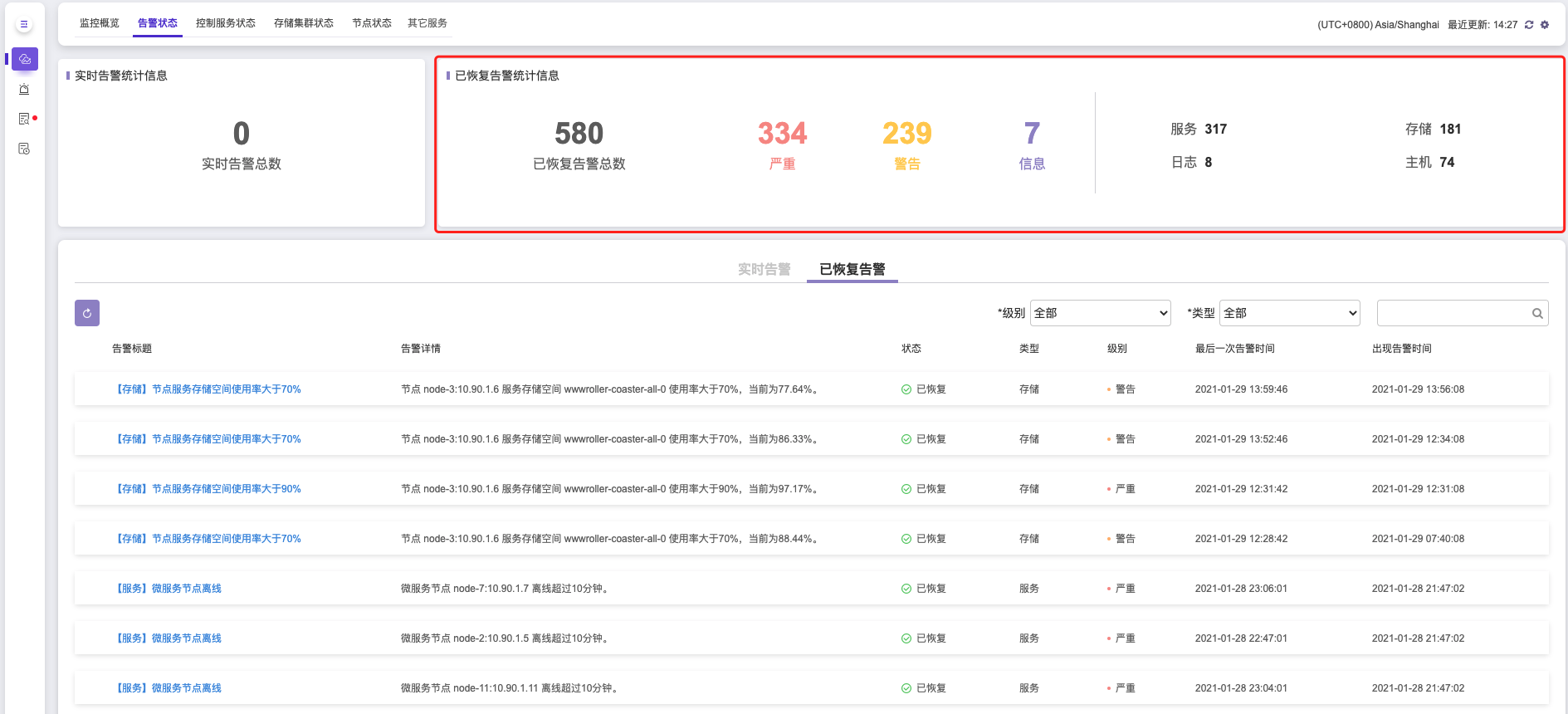
Task: Expand the 级别 level dropdown
Action: [1100, 313]
